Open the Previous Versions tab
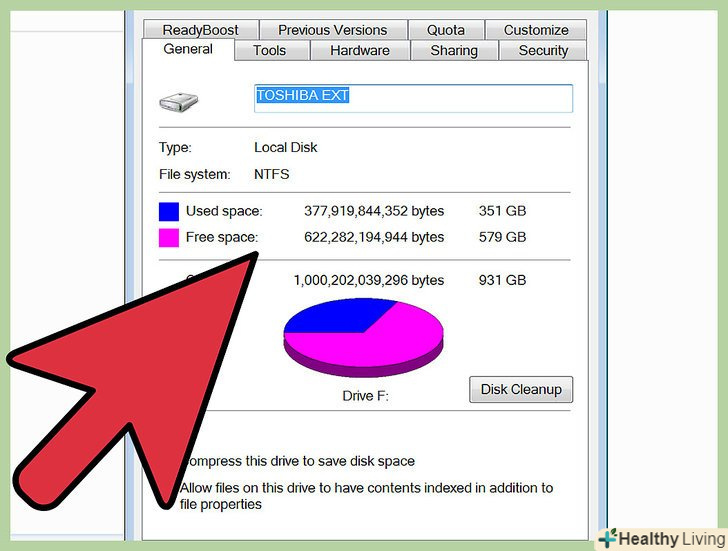728x551 pixels. 333,30
